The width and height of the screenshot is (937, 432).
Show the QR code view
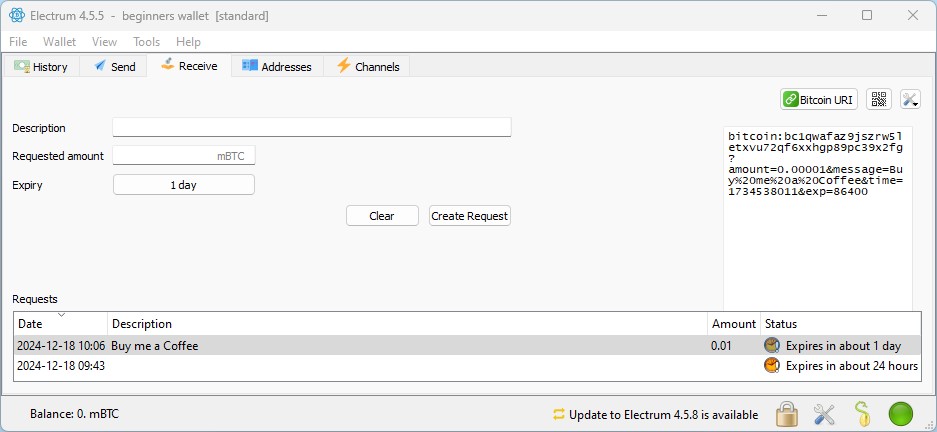tap(878, 99)
